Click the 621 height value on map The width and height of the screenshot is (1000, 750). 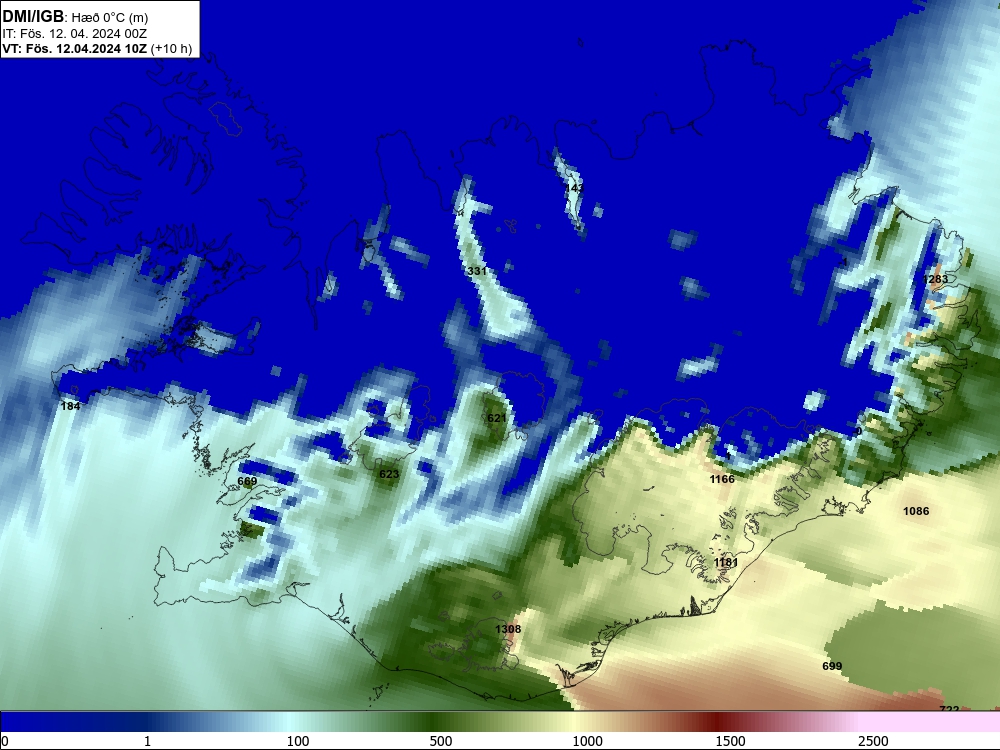(x=496, y=418)
